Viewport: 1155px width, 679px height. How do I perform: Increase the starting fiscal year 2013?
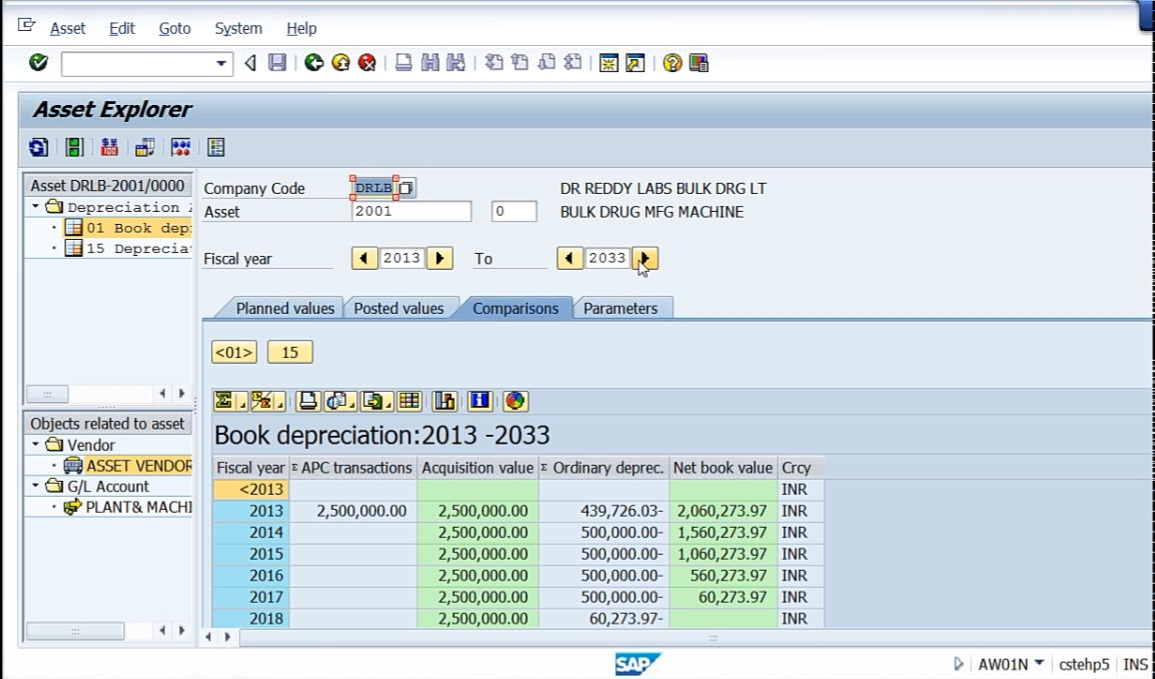click(440, 258)
